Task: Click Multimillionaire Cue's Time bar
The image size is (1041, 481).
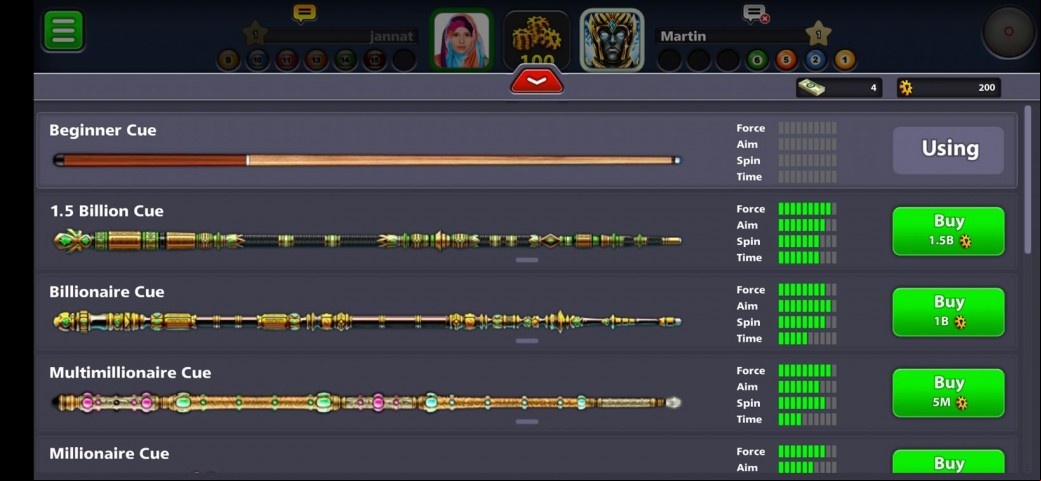Action: 807,419
